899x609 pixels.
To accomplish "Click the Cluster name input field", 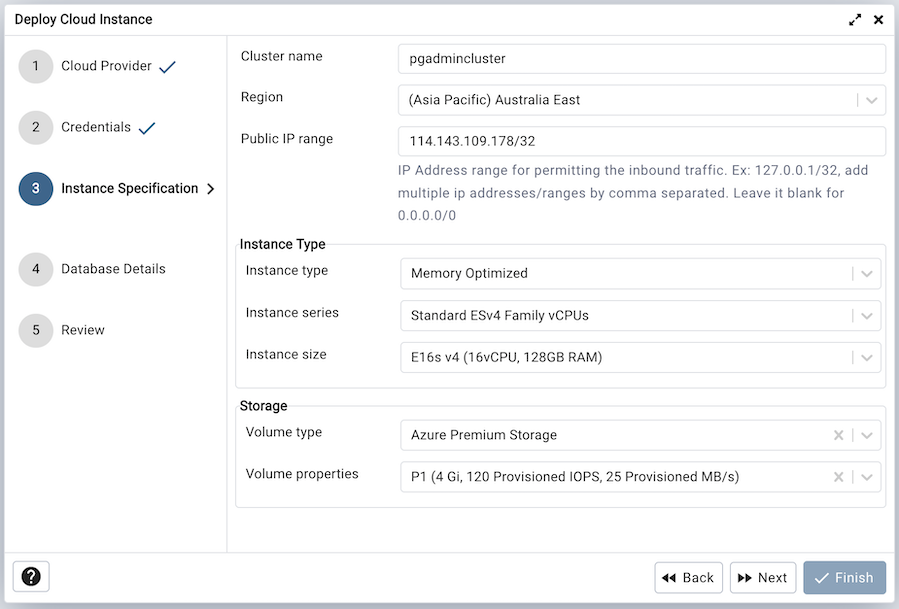I will pyautogui.click(x=641, y=59).
